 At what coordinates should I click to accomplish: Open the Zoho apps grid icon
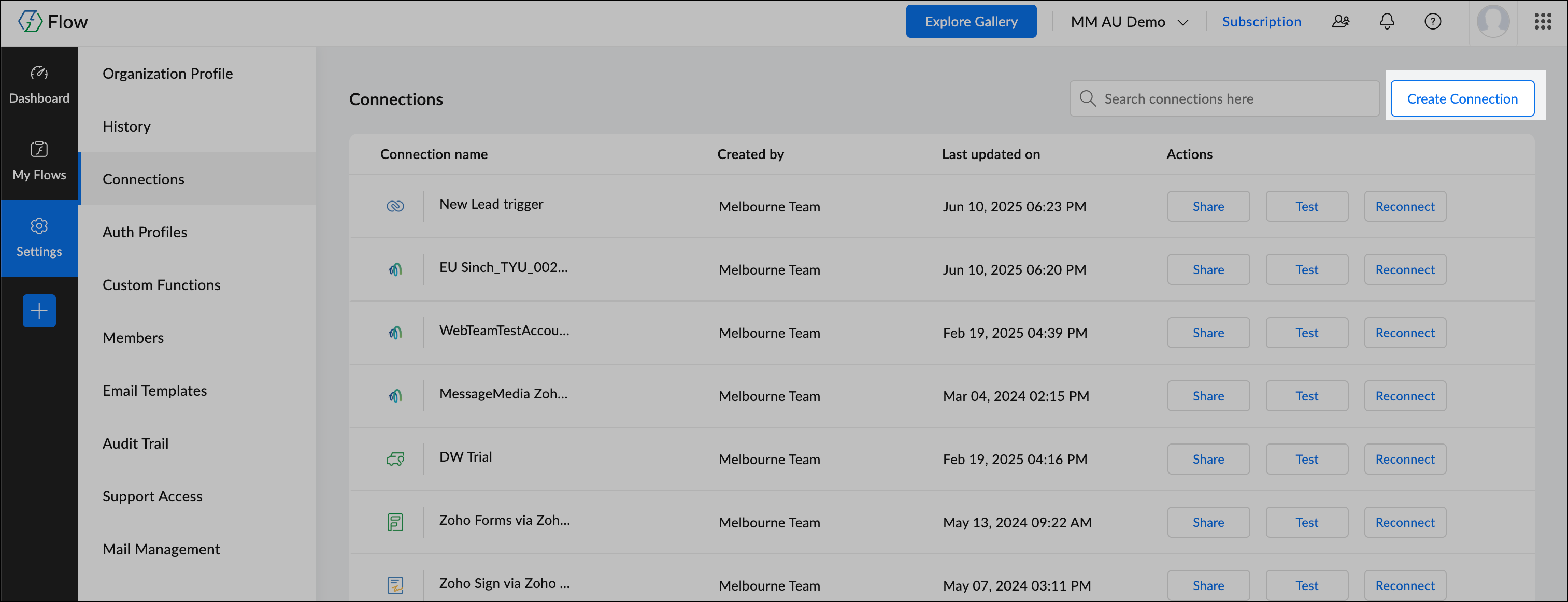[x=1544, y=21]
